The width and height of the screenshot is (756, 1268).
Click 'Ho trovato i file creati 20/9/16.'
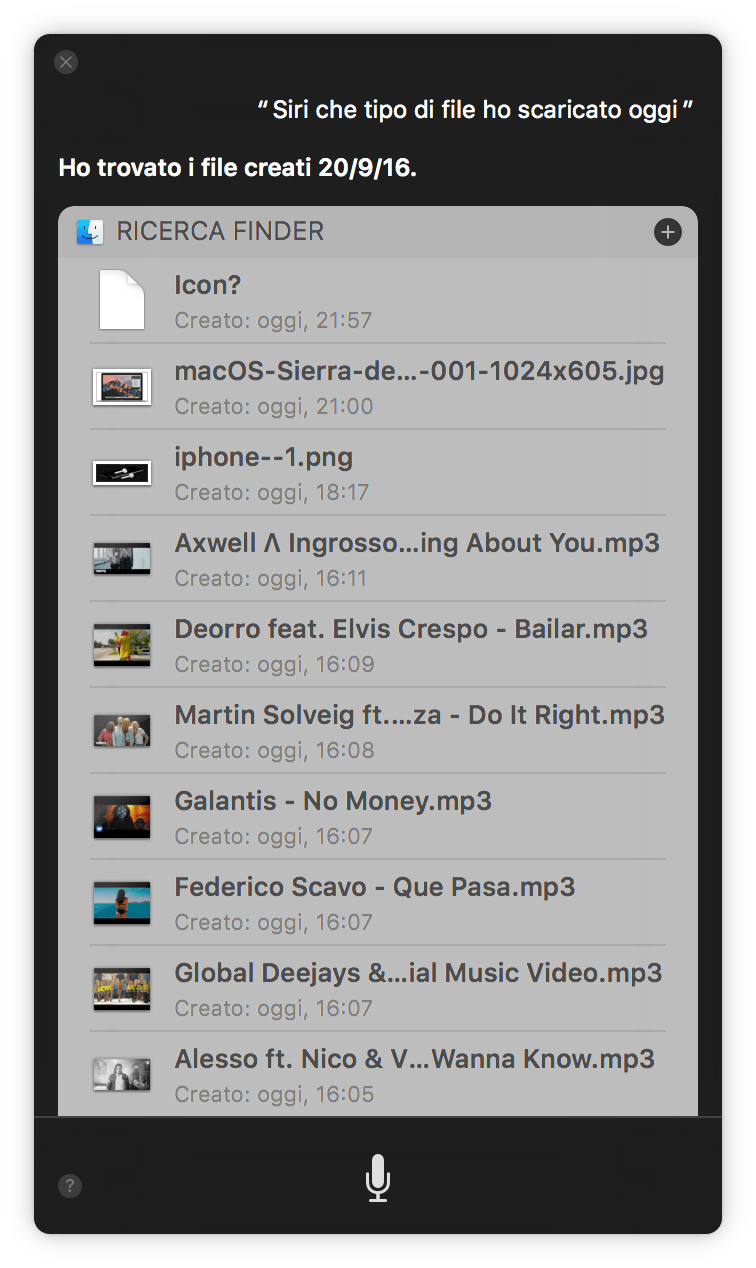(238, 168)
